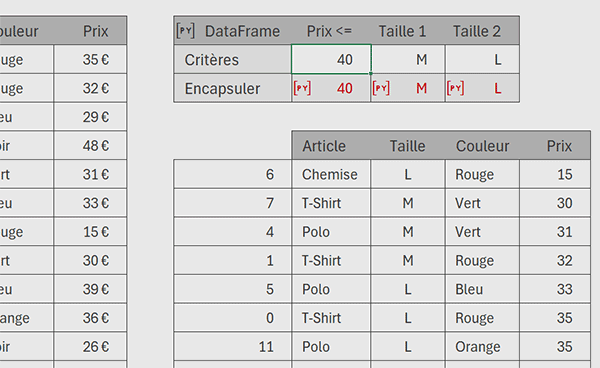Click the Critères row label cell
Image resolution: width=600 pixels, height=368 pixels.
click(x=233, y=59)
